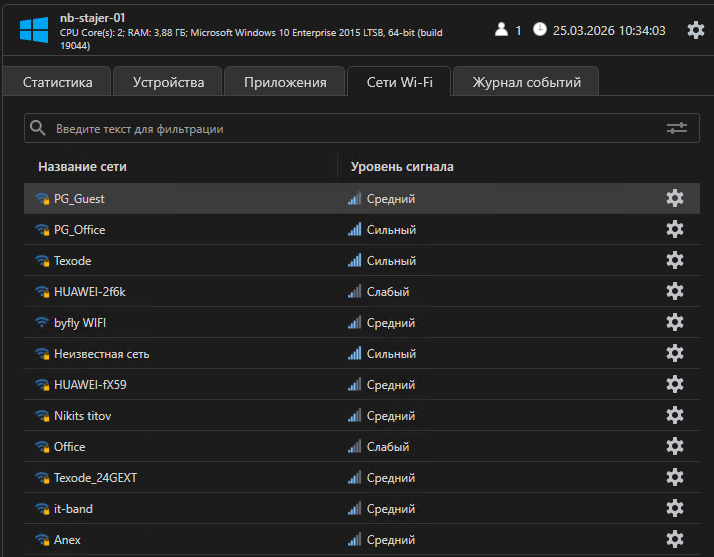This screenshot has width=714, height=557.
Task: Click the Windows logo icon
Action: [x=34, y=30]
